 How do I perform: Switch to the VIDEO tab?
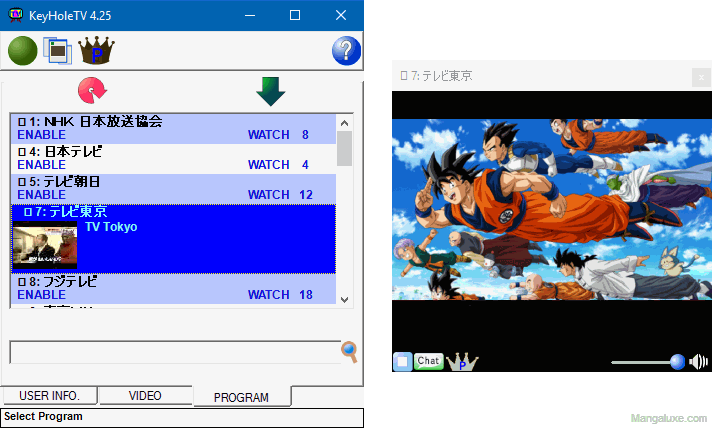point(145,395)
